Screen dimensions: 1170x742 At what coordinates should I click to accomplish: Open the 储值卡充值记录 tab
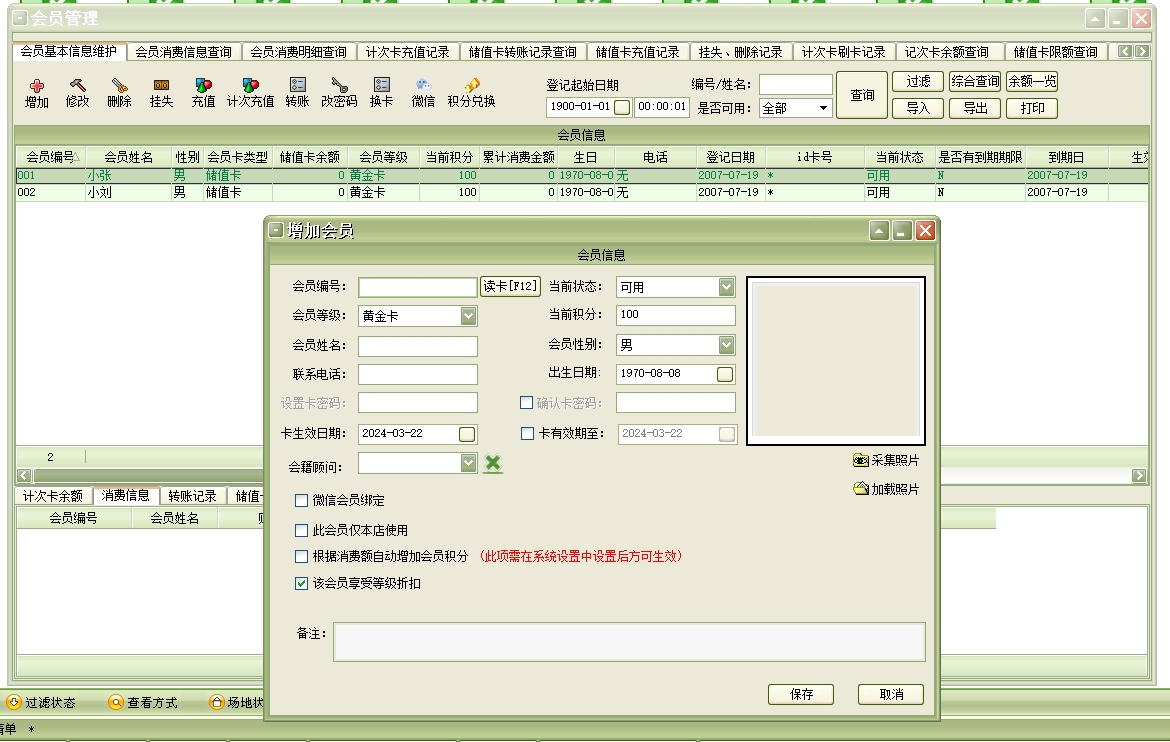(x=637, y=52)
